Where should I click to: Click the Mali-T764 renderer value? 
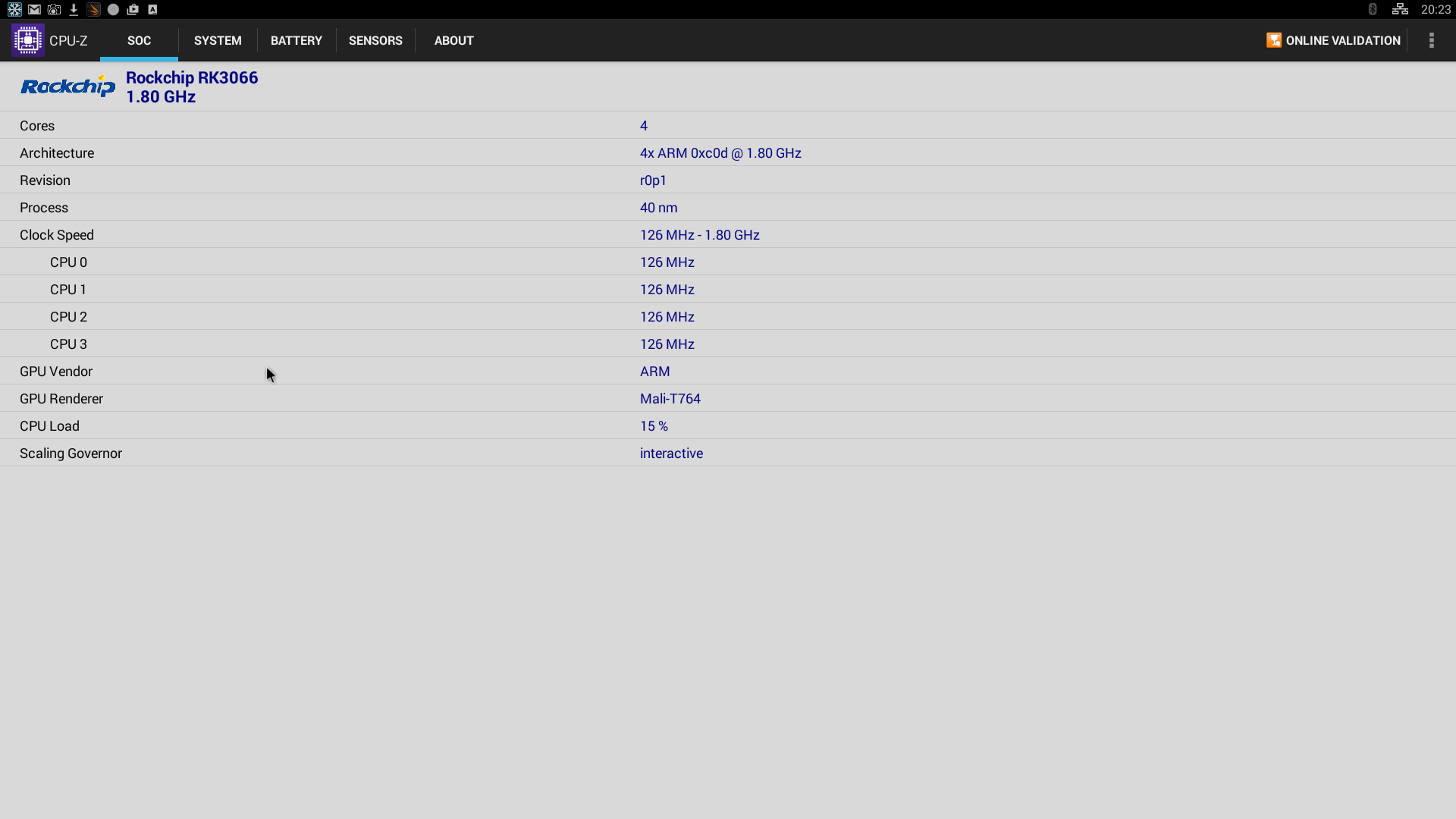coord(670,399)
